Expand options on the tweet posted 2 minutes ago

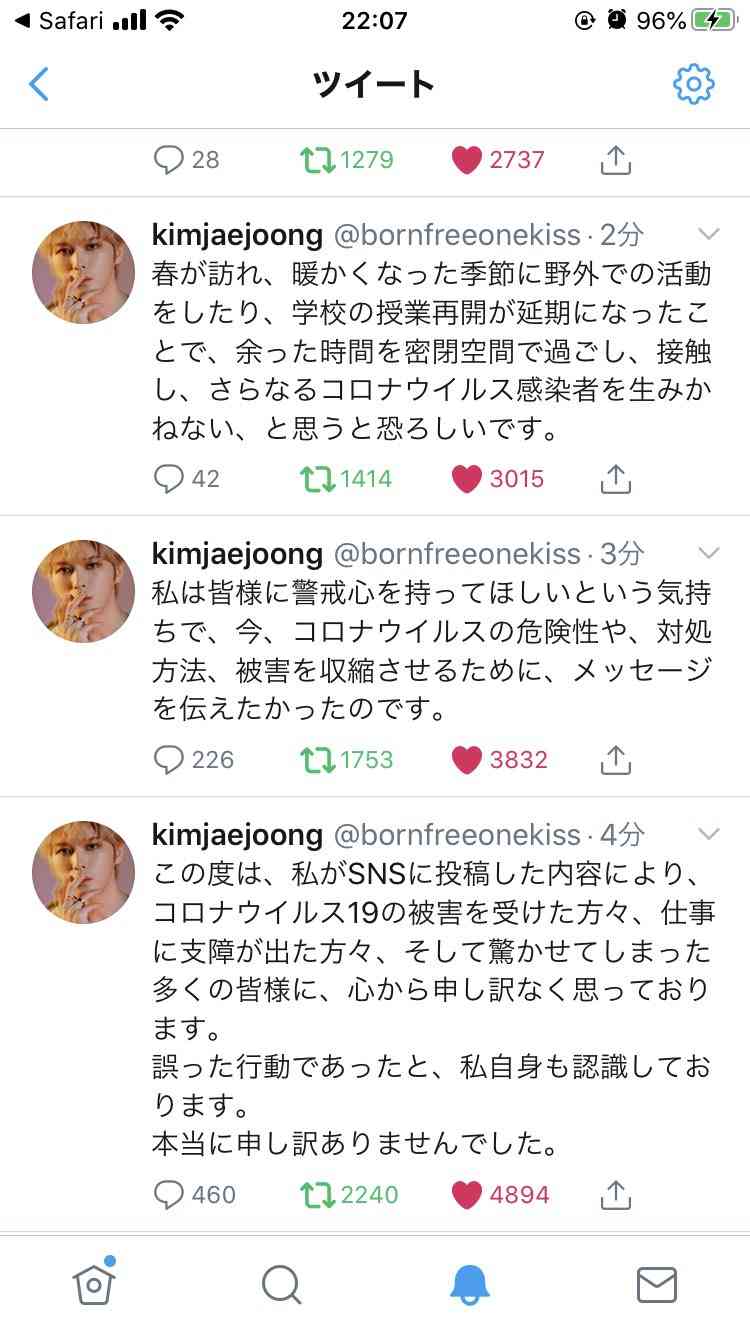(x=709, y=232)
